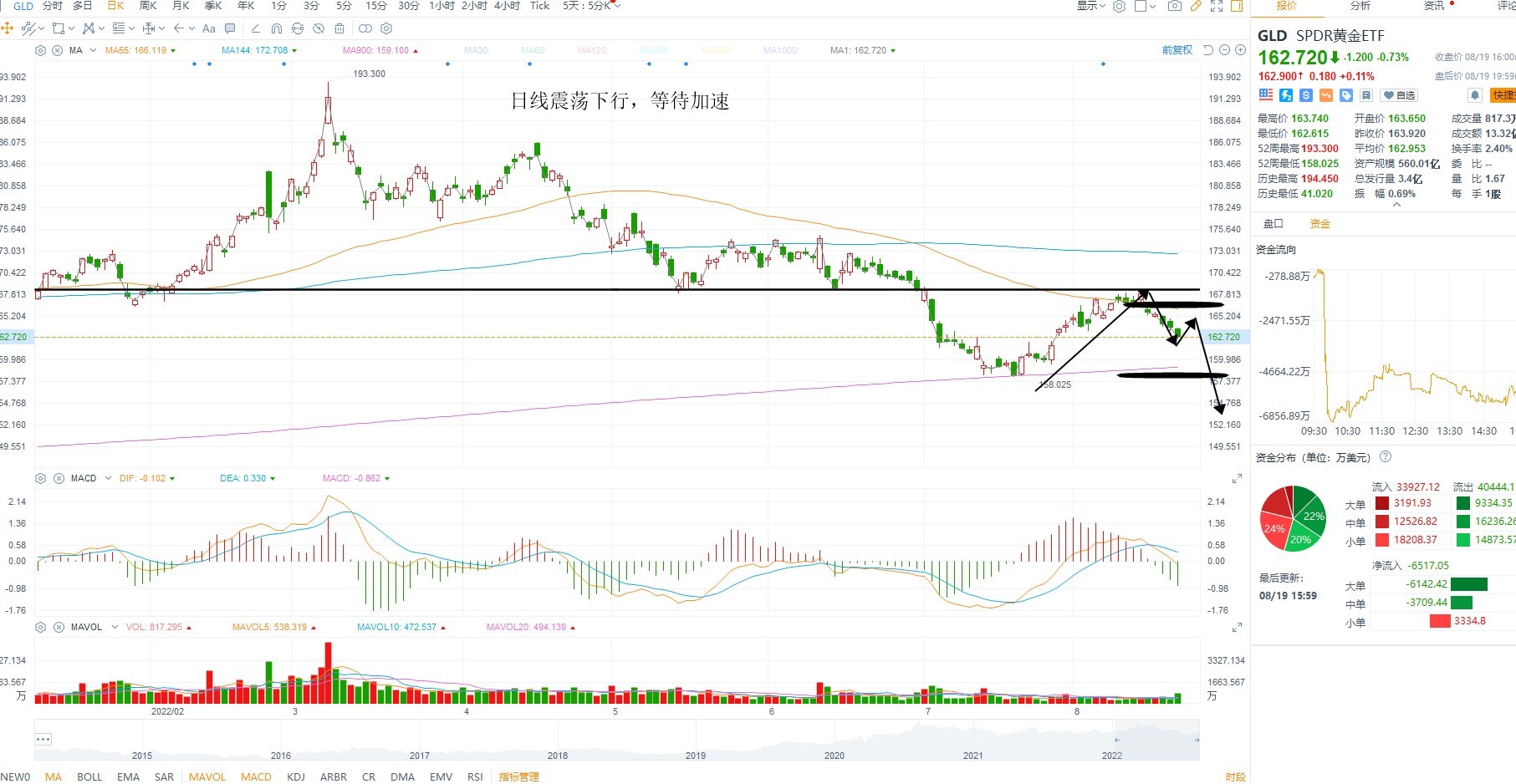Open the 资讯 news tab
This screenshot has height=784, width=1516.
click(x=1434, y=6)
